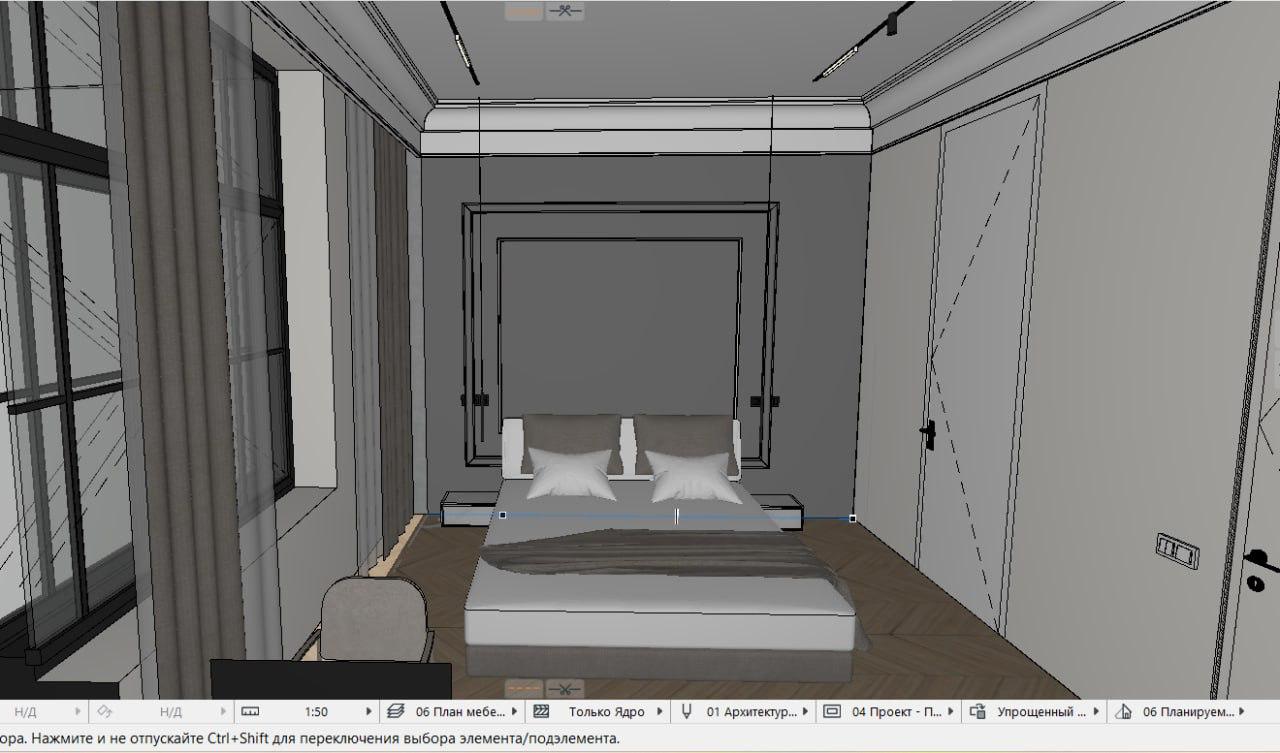The image size is (1280, 753).
Task: Select the left endpoint node of the blue line
Action: 502,515
